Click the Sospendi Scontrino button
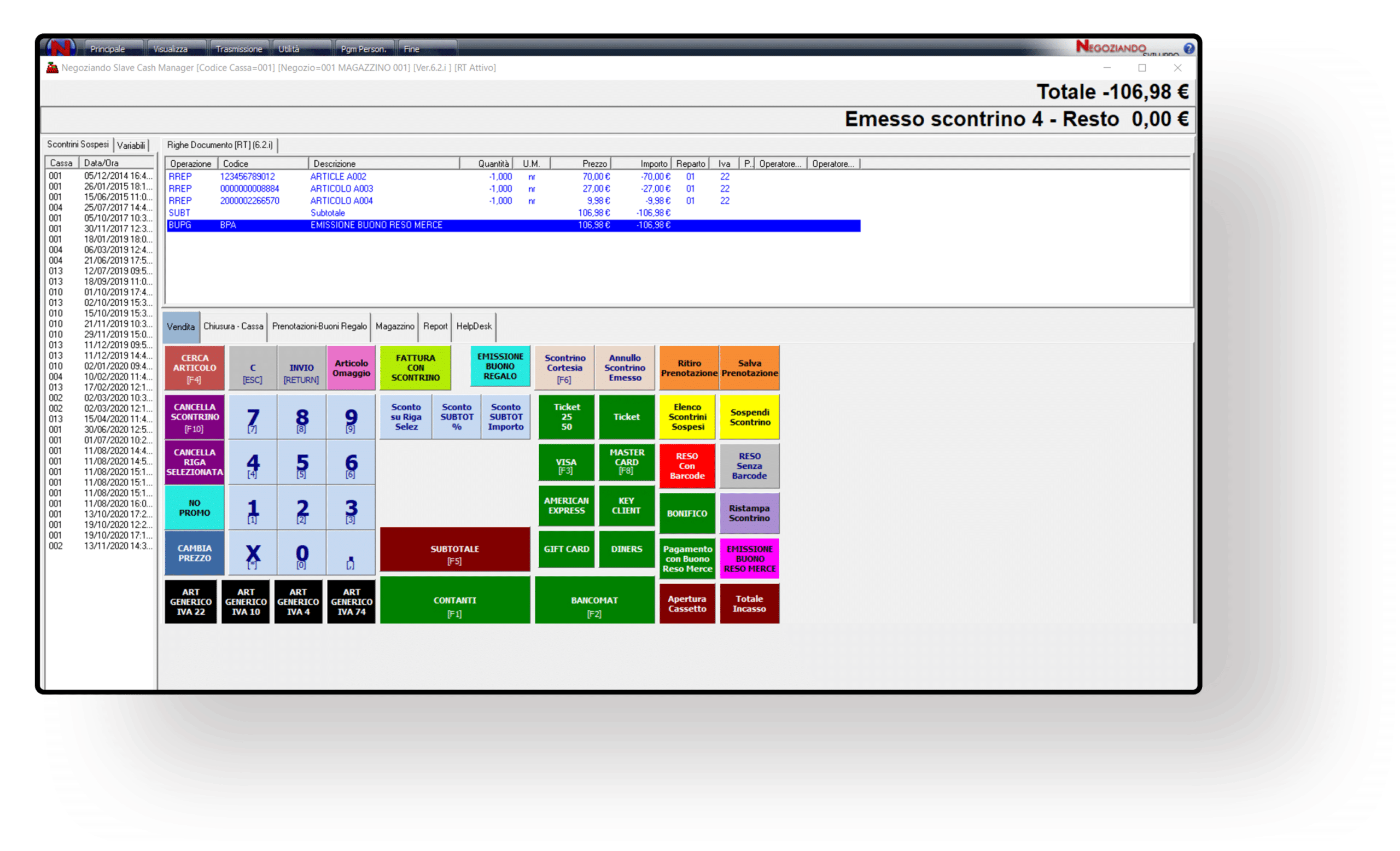This screenshot has height=851, width=1400. (x=749, y=417)
